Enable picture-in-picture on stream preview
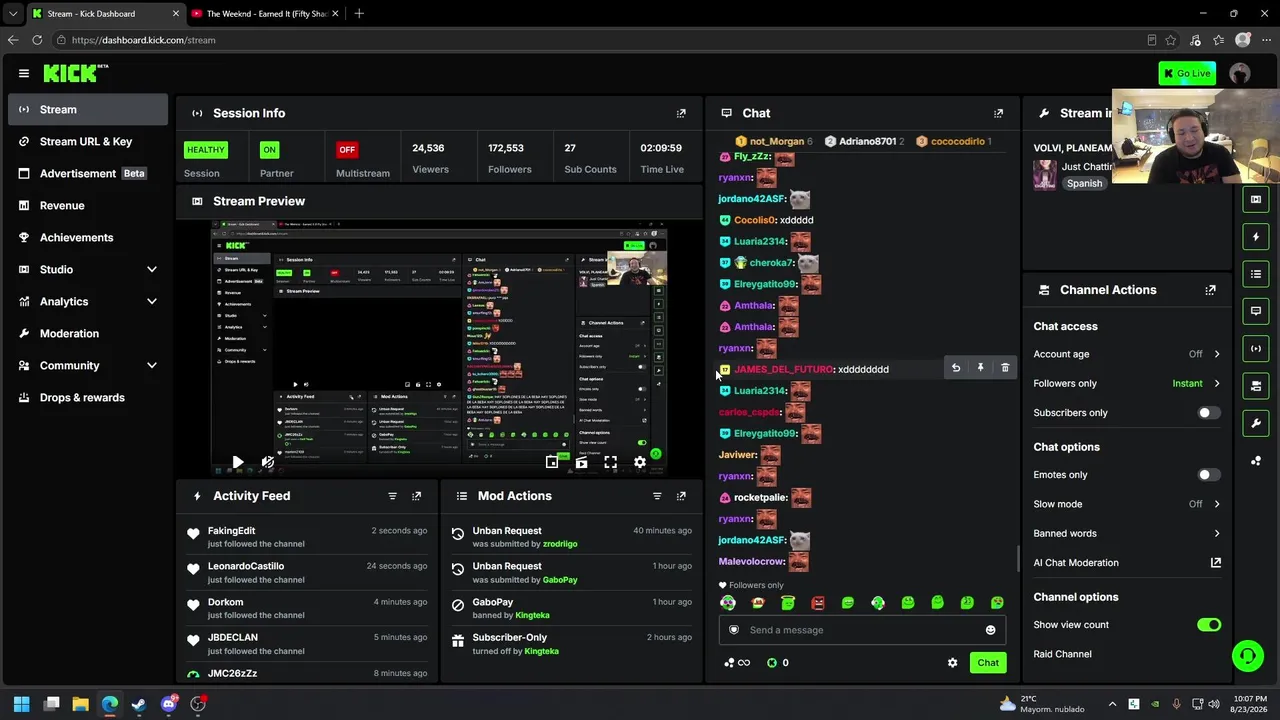 (552, 462)
